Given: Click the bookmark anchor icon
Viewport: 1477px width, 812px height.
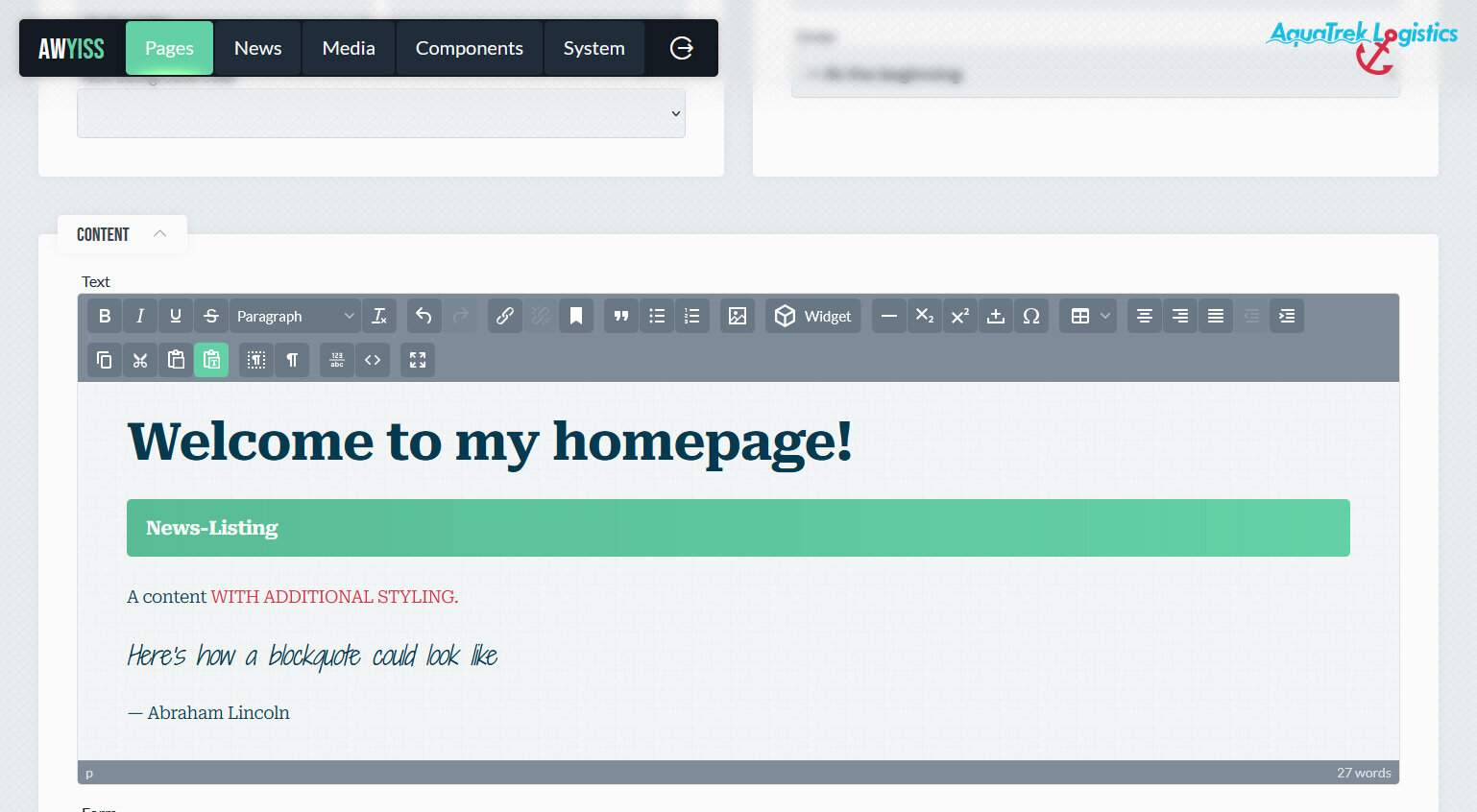Looking at the screenshot, I should pos(576,316).
